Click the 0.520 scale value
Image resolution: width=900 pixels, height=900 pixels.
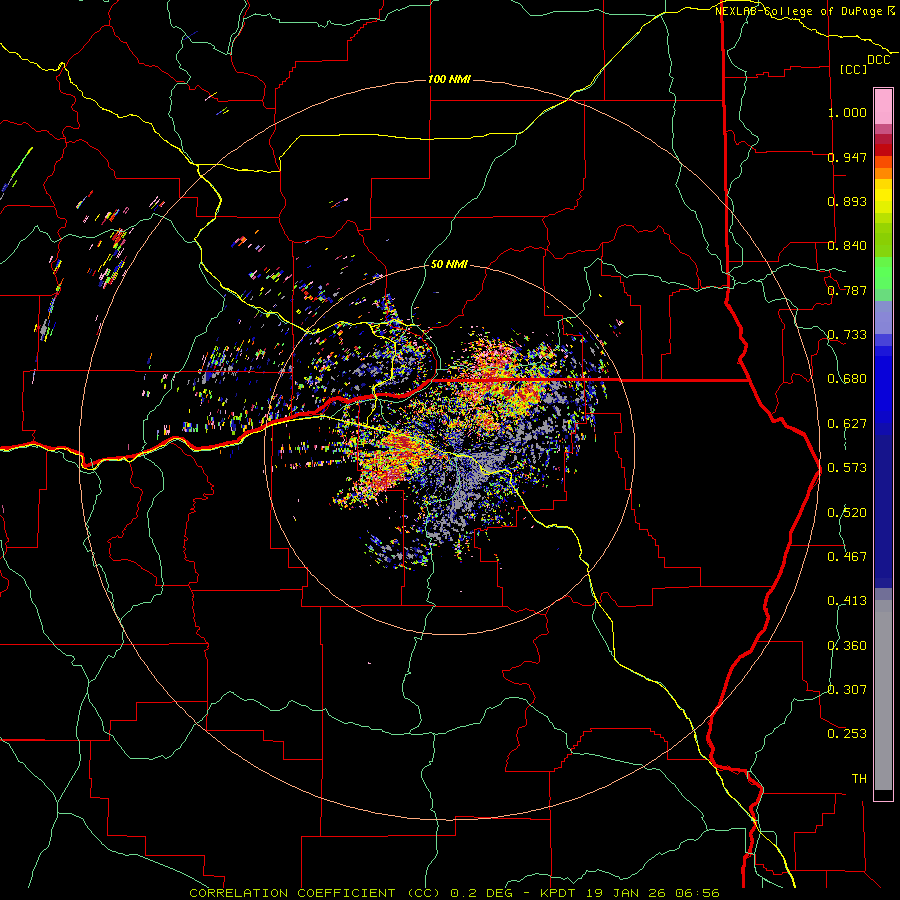pyautogui.click(x=847, y=513)
